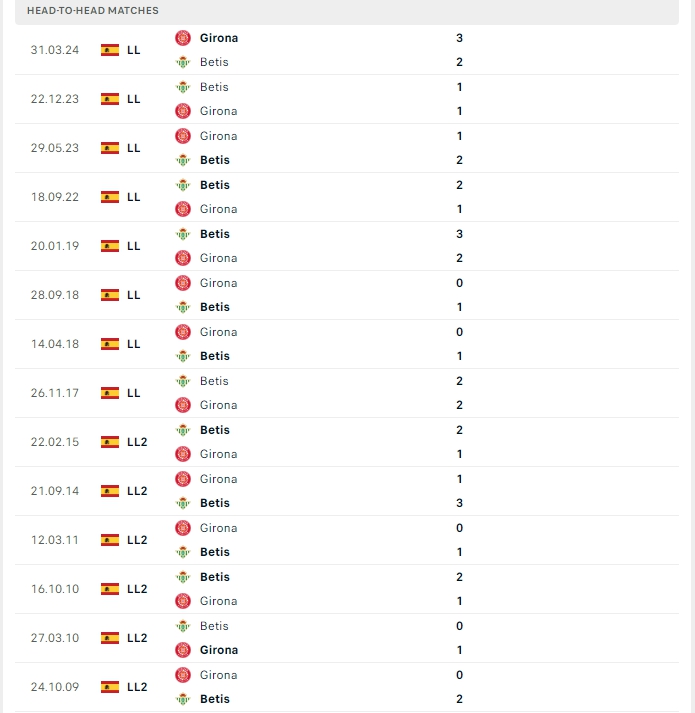Click Betis score 3 in 21.09.14 match
The image size is (695, 713).
point(459,503)
